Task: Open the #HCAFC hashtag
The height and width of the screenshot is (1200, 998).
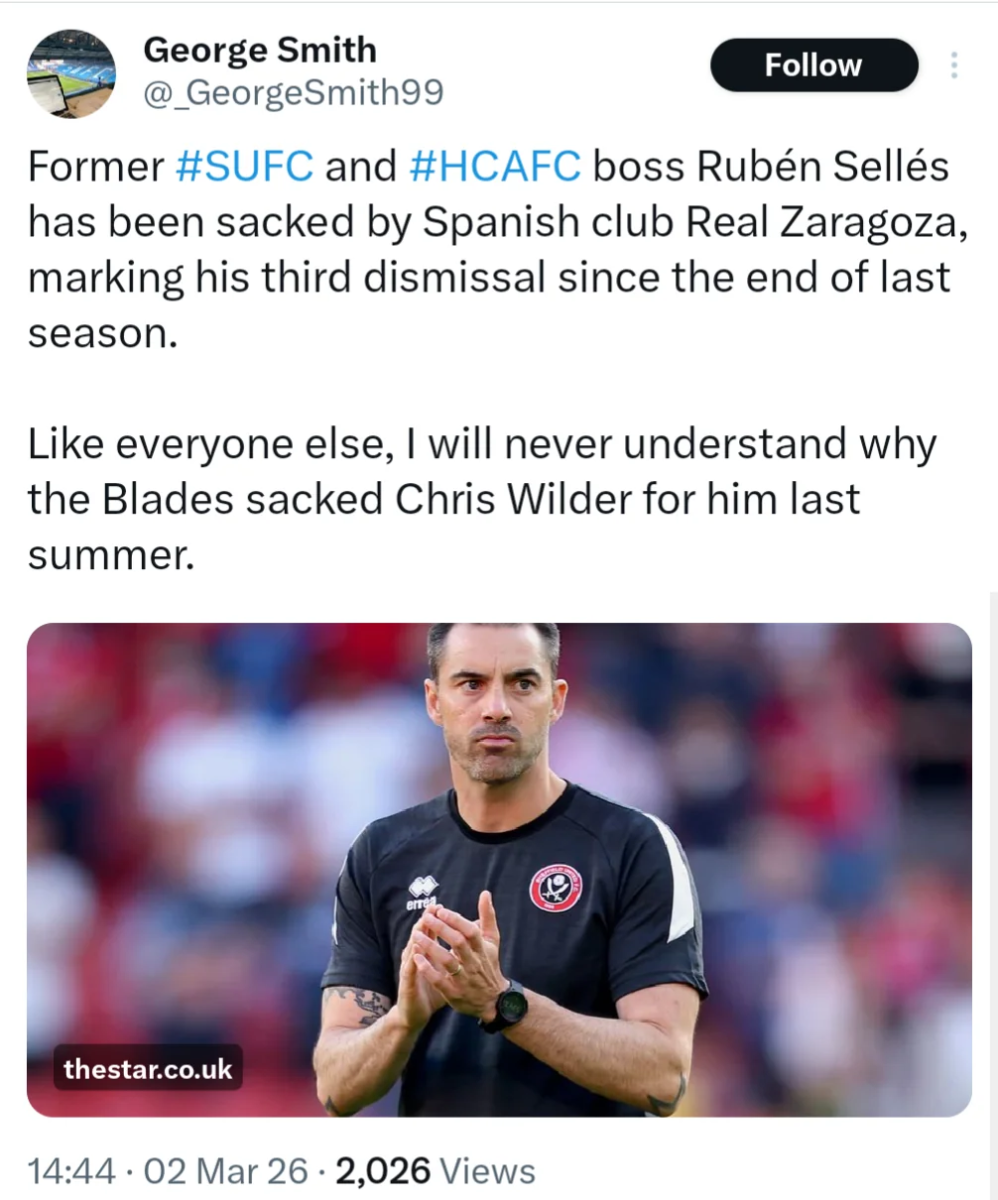Action: tap(495, 167)
